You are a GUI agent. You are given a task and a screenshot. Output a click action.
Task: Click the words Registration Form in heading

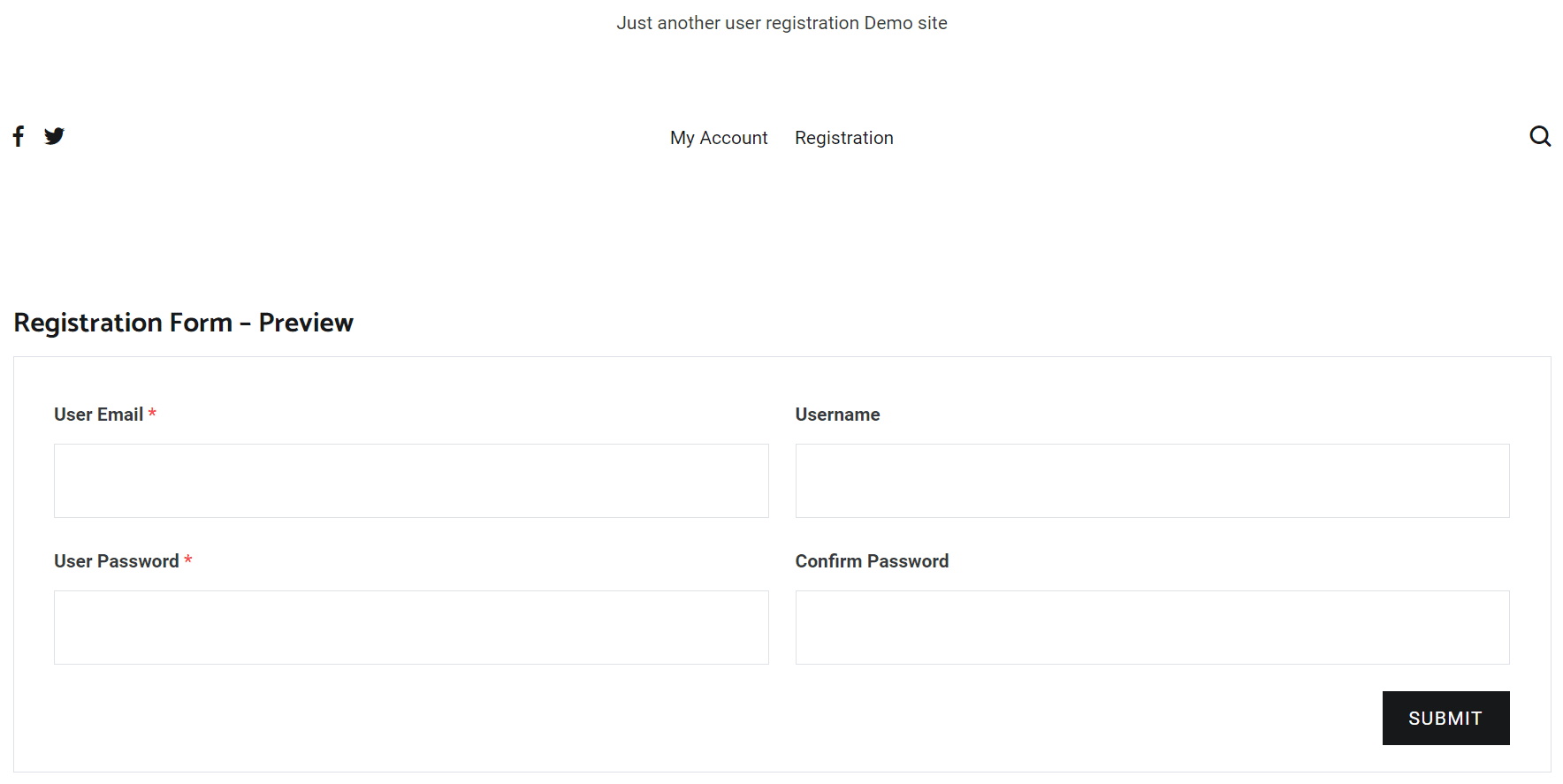(x=123, y=323)
